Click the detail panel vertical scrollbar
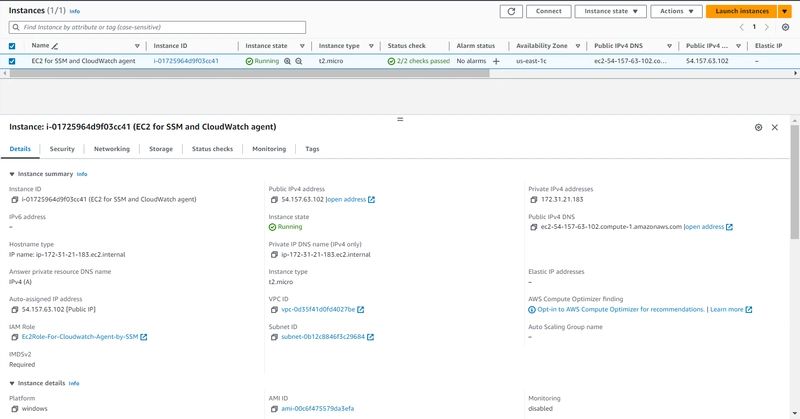The height and width of the screenshot is (419, 800). point(794,181)
